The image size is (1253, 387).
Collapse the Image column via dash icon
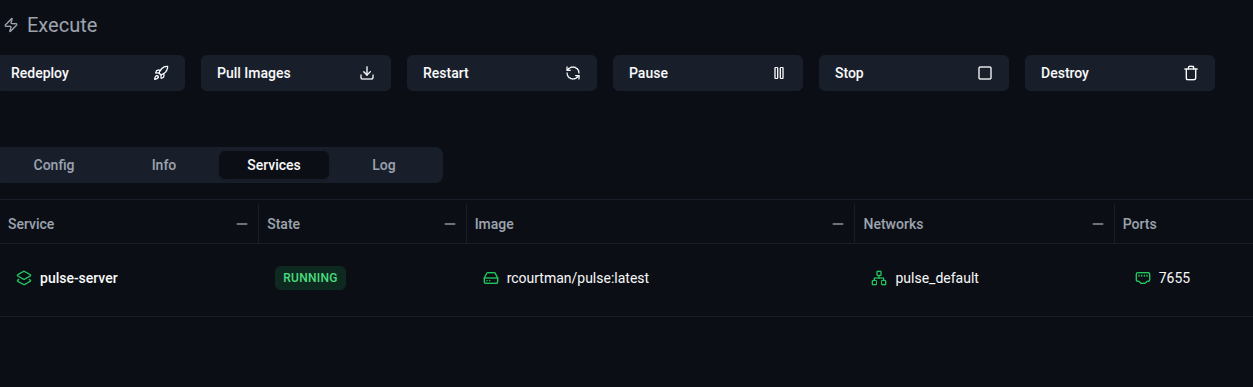(838, 224)
